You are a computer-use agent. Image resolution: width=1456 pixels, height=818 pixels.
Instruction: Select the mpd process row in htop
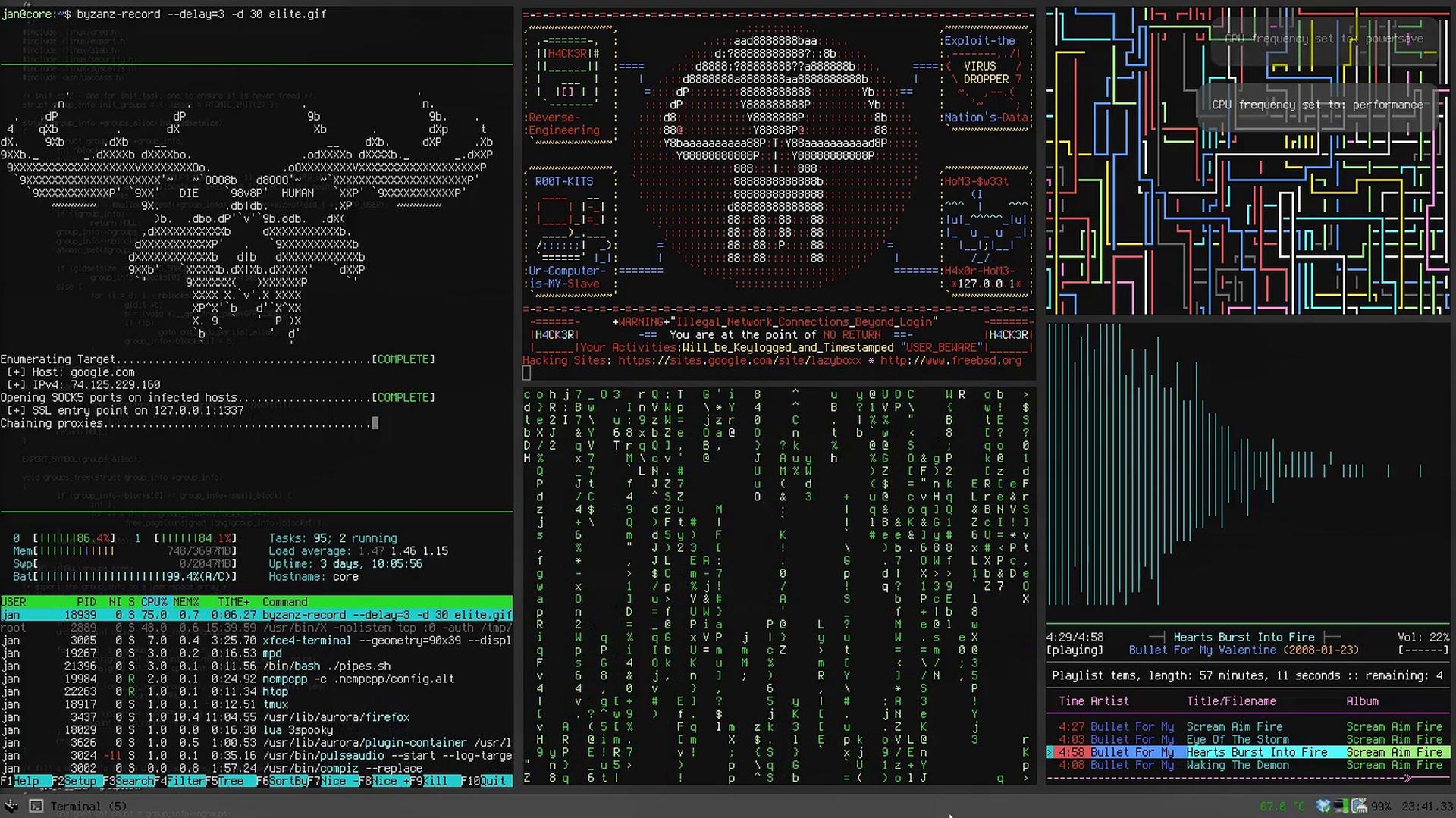coord(256,653)
